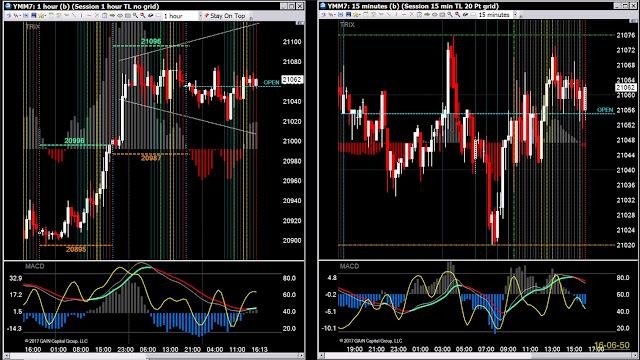Click the X delete-drawing icon in 1 hour toolbar

(97, 15)
